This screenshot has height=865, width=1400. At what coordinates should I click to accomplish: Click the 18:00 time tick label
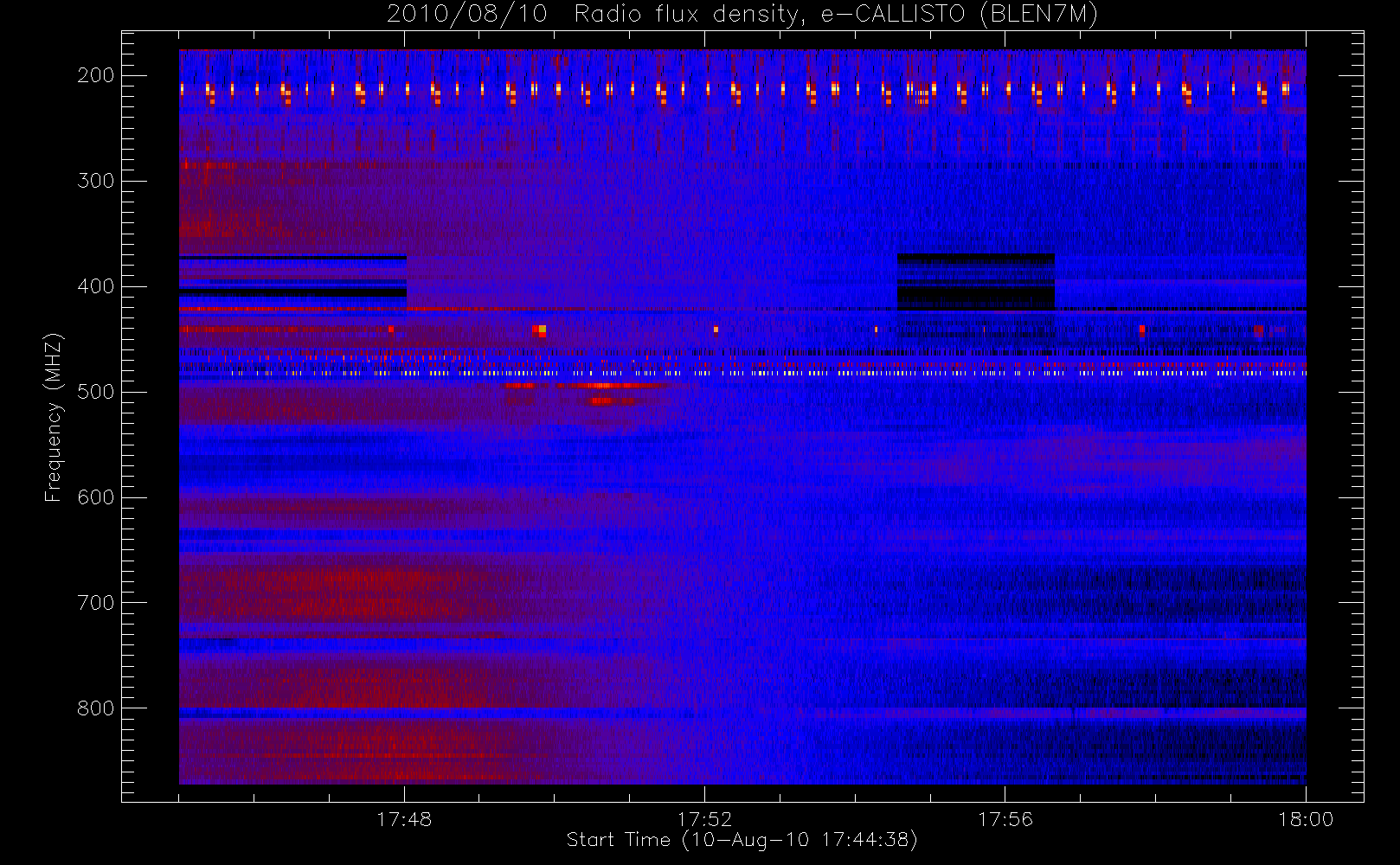point(1306,819)
